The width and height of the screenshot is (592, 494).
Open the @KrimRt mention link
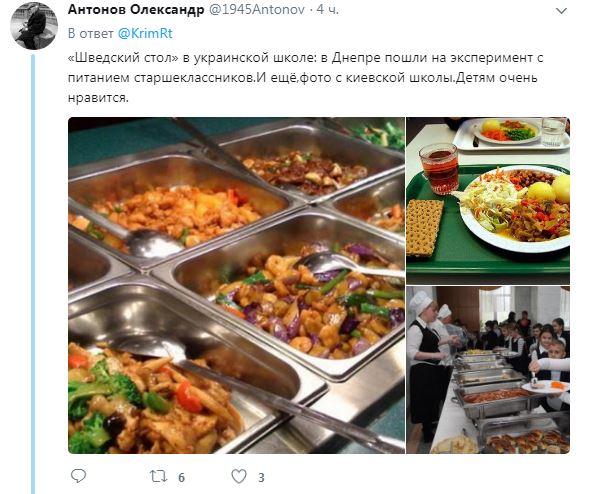pyautogui.click(x=145, y=33)
